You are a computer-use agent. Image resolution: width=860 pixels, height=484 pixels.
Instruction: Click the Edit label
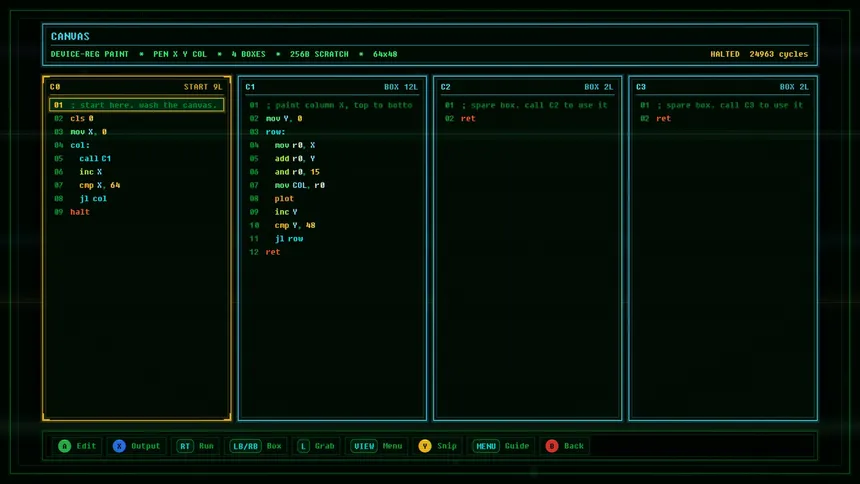[x=86, y=446]
